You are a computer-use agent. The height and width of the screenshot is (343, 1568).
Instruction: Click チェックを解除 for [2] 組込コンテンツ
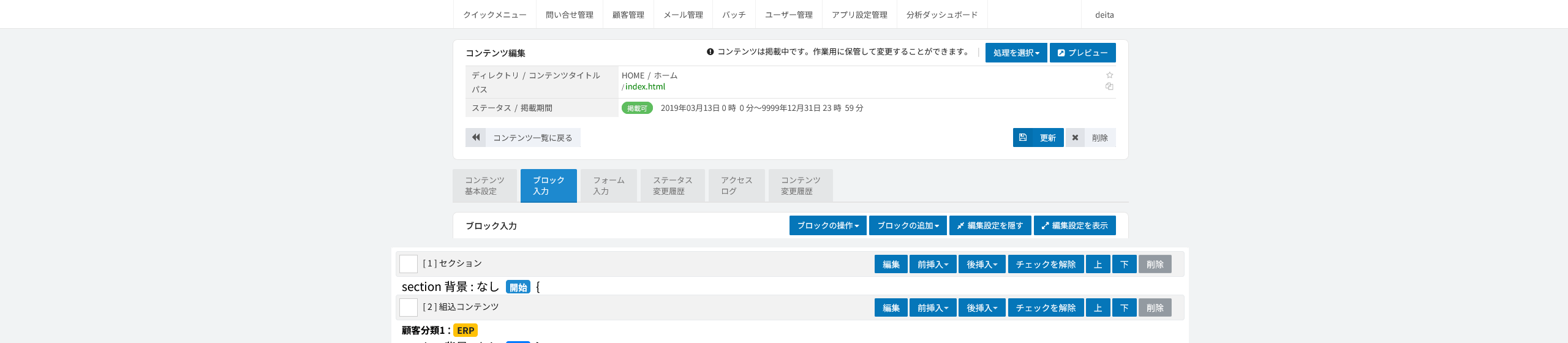[1046, 307]
